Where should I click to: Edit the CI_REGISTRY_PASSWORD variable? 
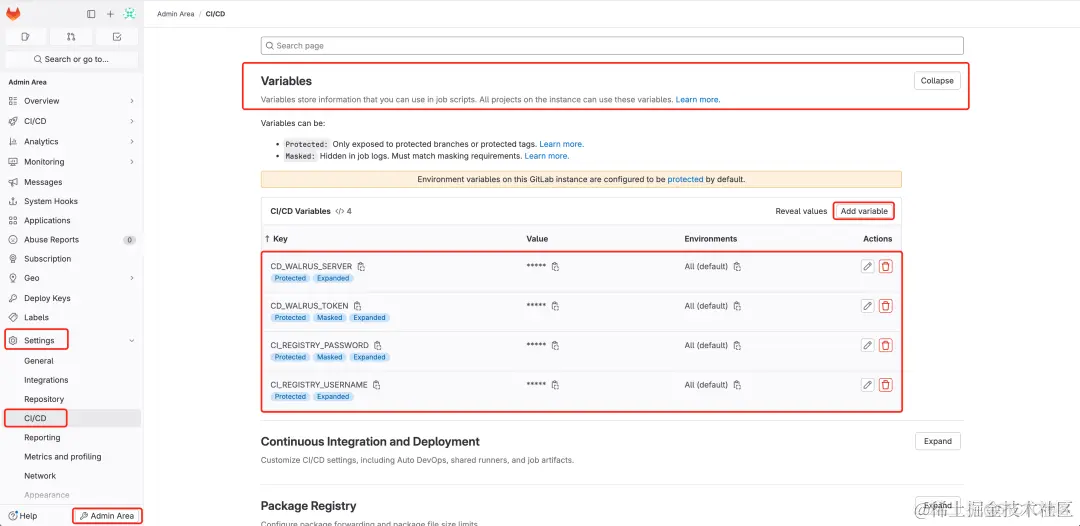(868, 345)
